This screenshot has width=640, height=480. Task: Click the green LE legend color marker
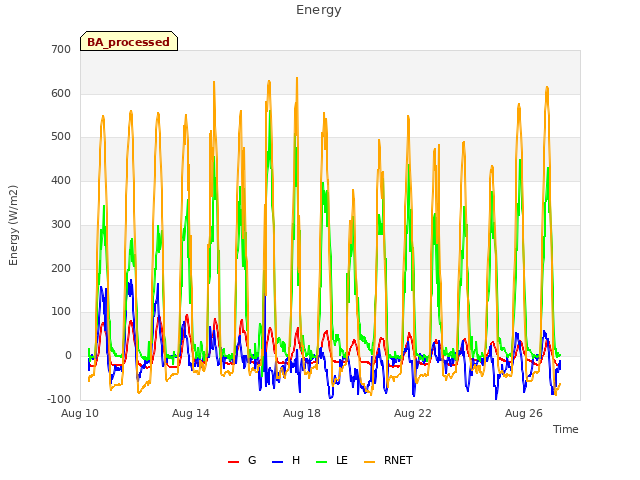click(x=322, y=462)
